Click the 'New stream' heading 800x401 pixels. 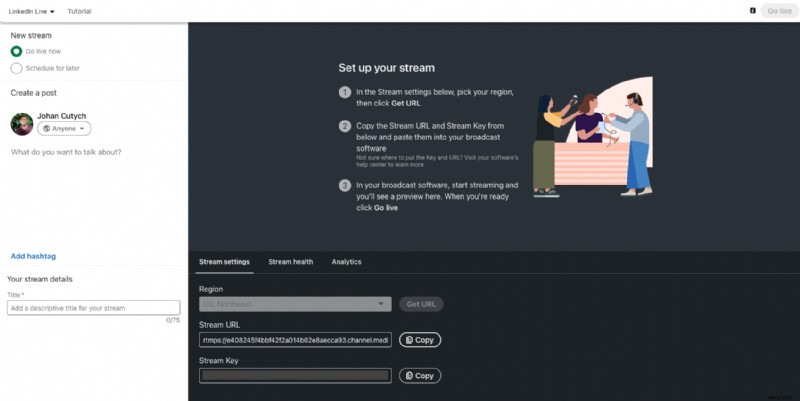31,35
